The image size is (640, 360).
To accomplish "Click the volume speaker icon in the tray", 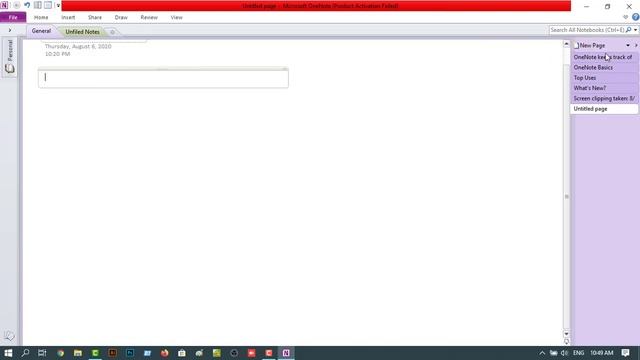I will point(564,353).
